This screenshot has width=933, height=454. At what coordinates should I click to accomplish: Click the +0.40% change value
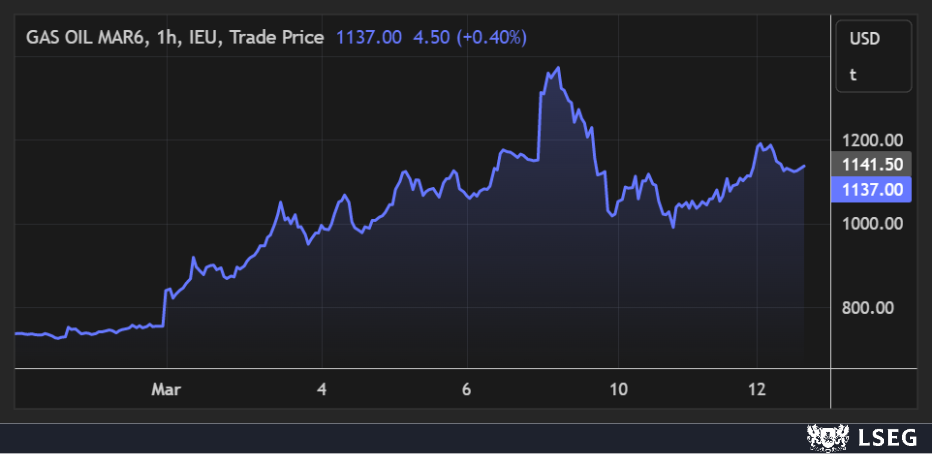tap(491, 37)
